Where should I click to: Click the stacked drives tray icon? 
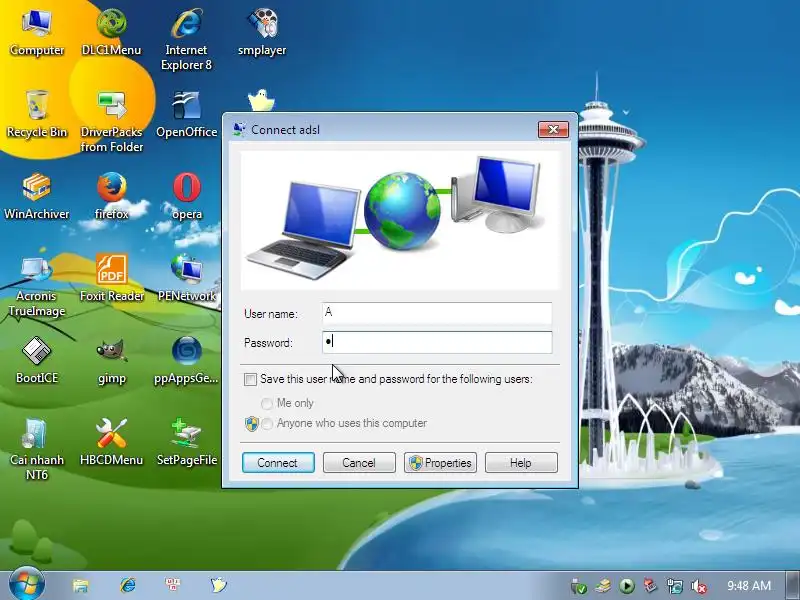603,586
